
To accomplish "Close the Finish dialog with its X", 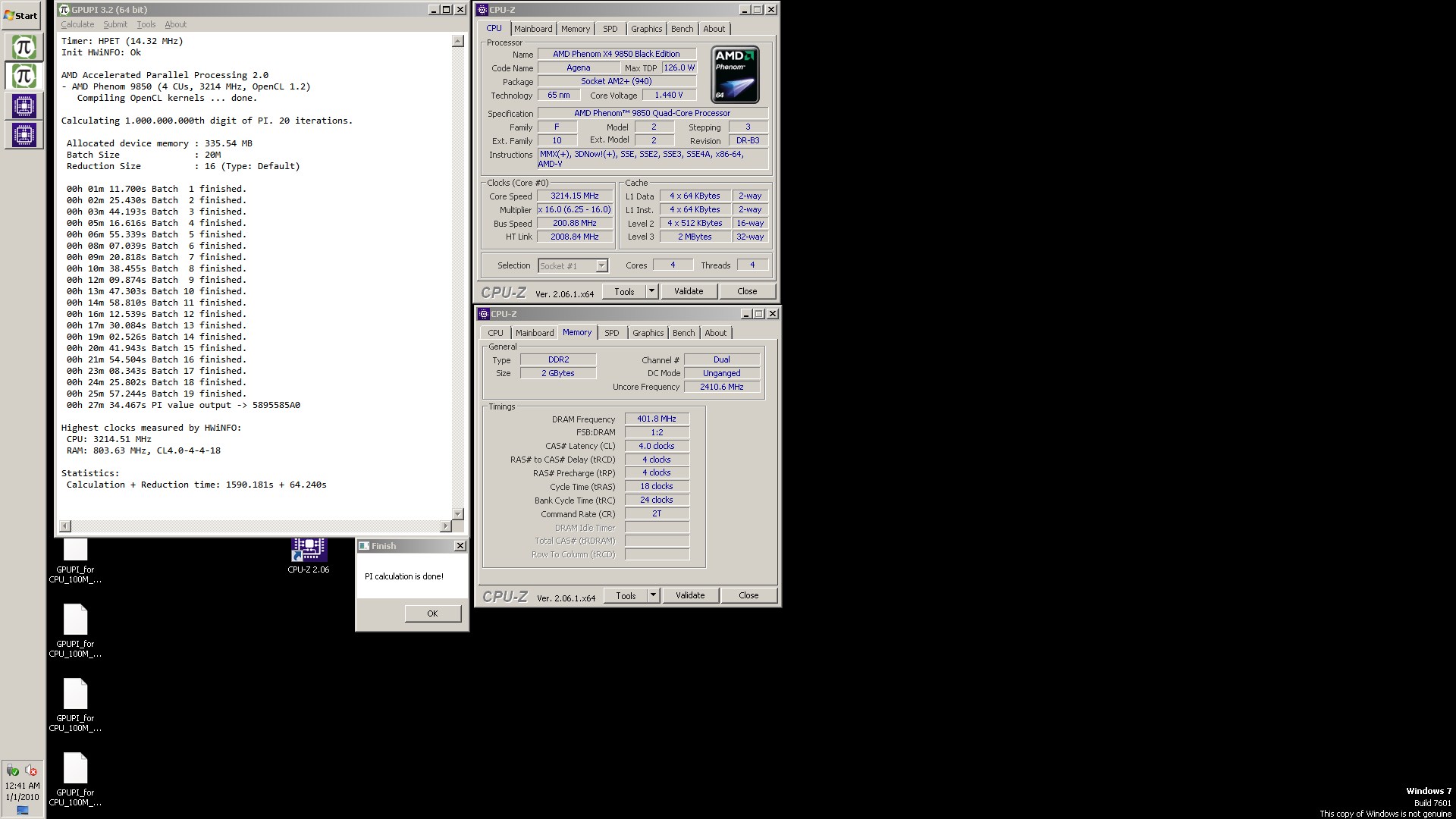I will 460,546.
